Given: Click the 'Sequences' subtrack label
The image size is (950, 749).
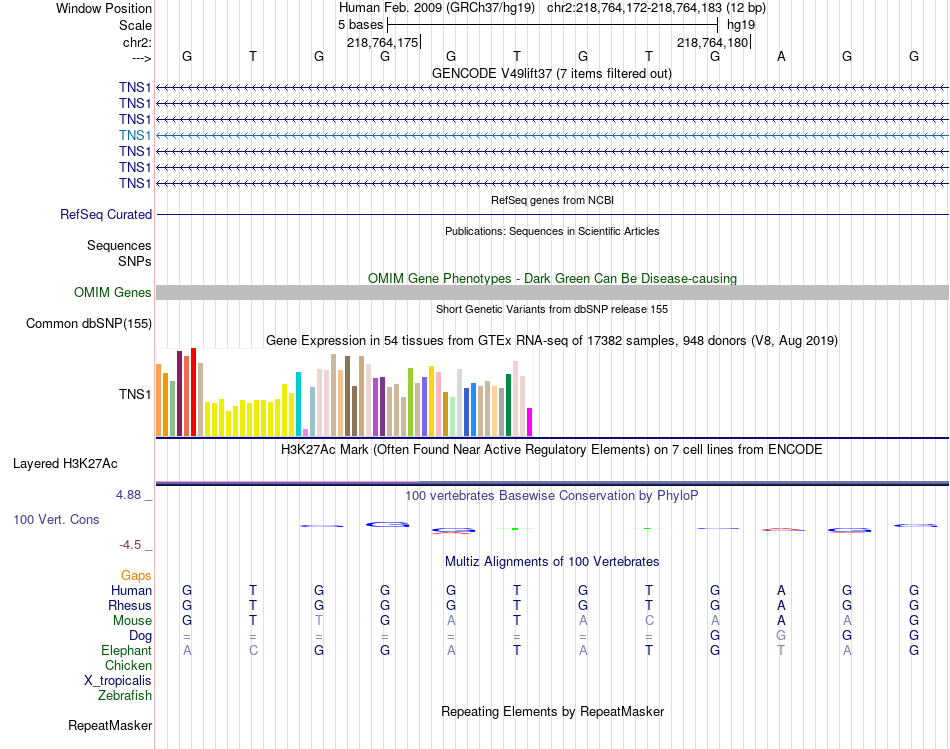Looking at the screenshot, I should coord(119,245).
